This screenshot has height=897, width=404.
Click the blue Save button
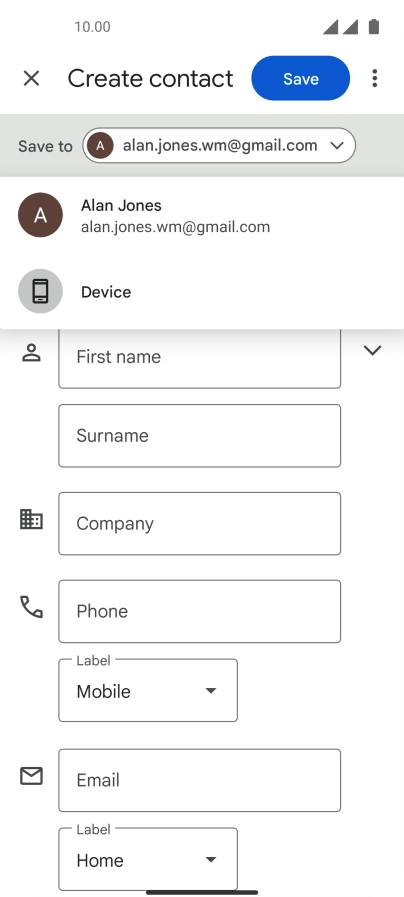coord(300,78)
